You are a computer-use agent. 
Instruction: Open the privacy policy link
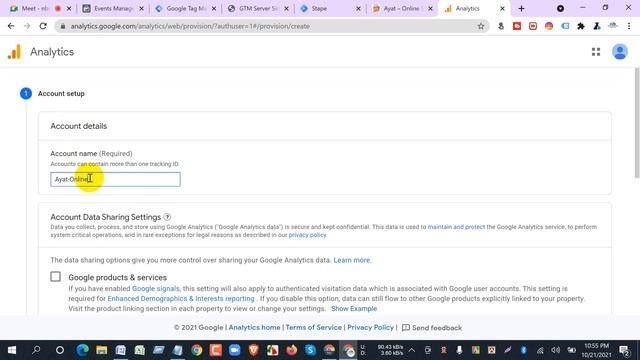coord(307,235)
